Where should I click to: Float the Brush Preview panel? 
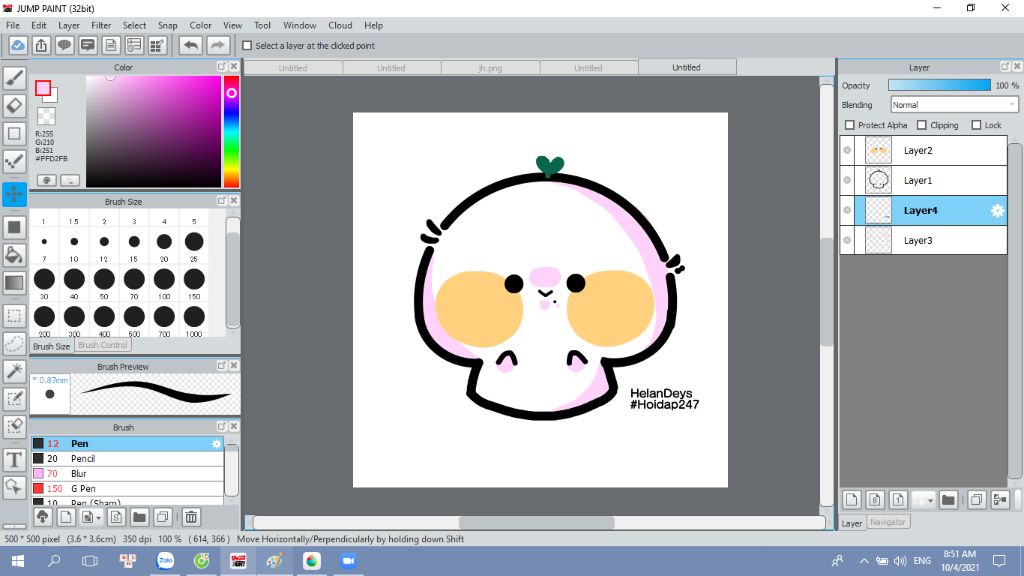pyautogui.click(x=221, y=366)
